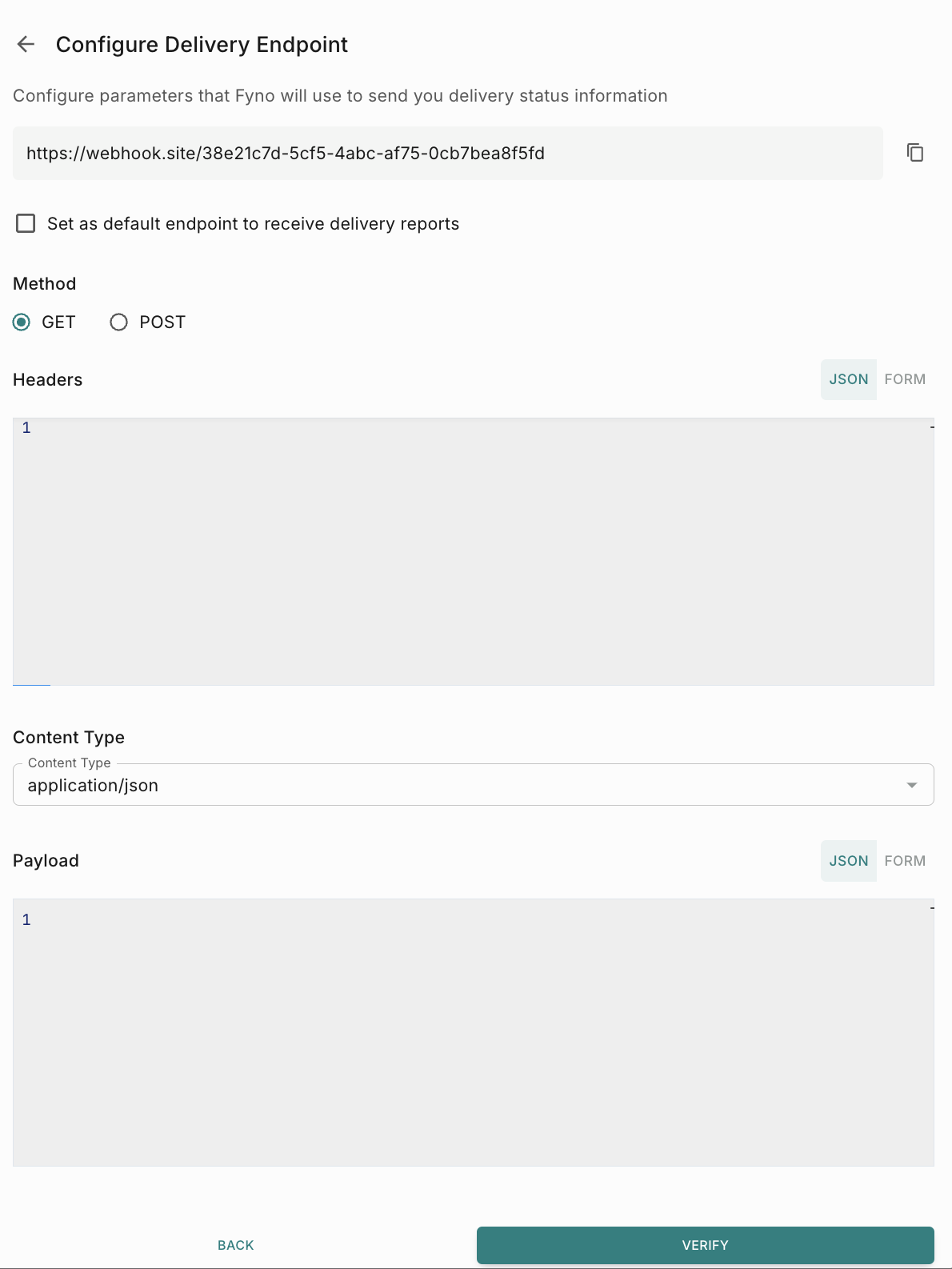Select the POST method radio button
The width and height of the screenshot is (952, 1269).
click(119, 322)
